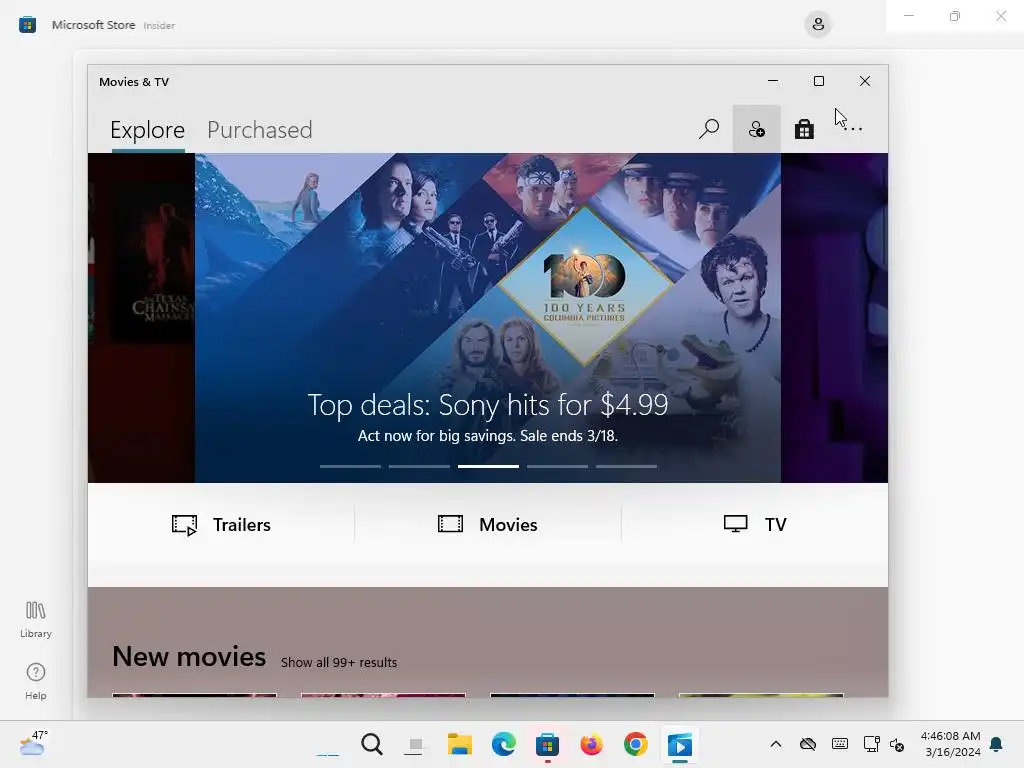Open the display network tray icon

(x=871, y=744)
